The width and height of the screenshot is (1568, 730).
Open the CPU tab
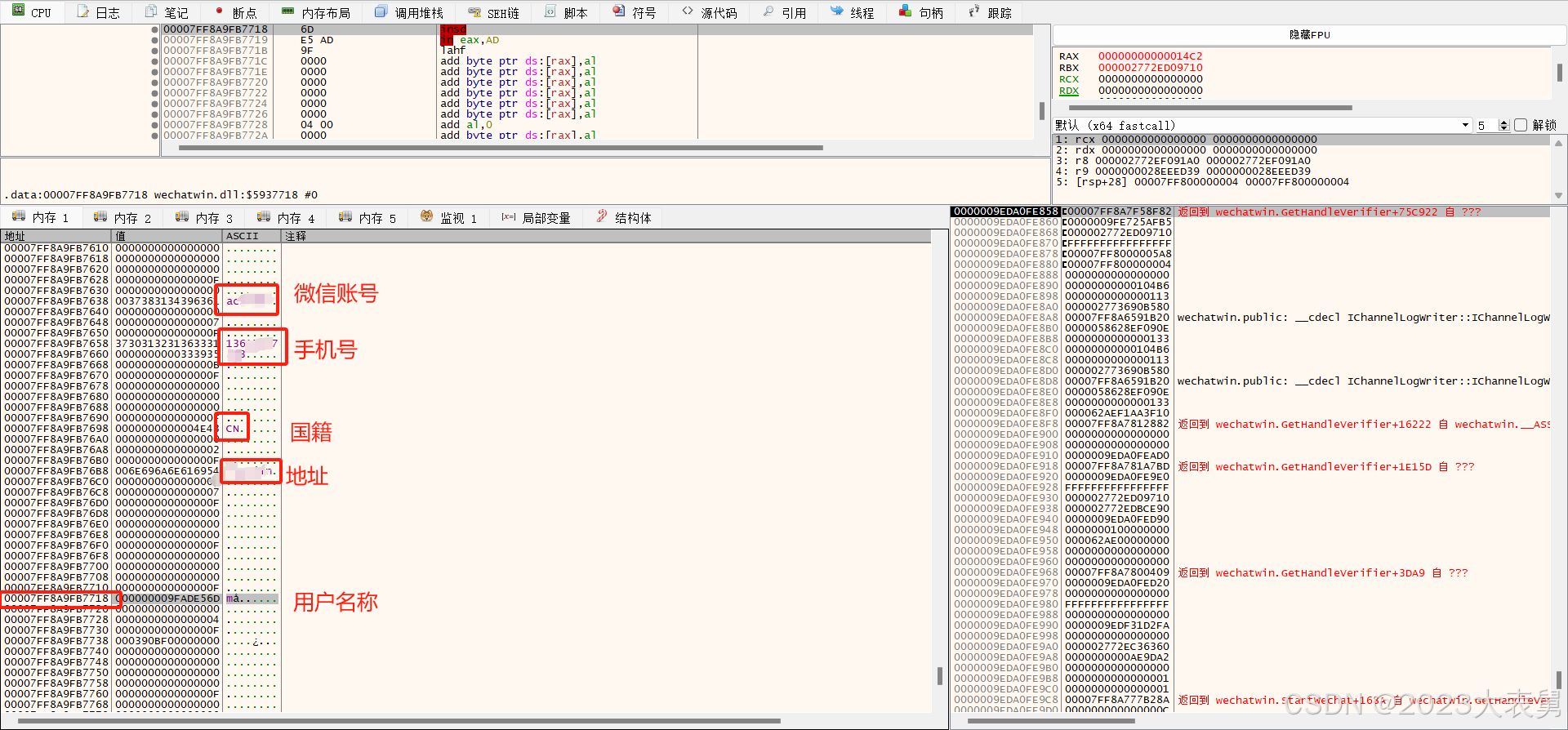(32, 12)
